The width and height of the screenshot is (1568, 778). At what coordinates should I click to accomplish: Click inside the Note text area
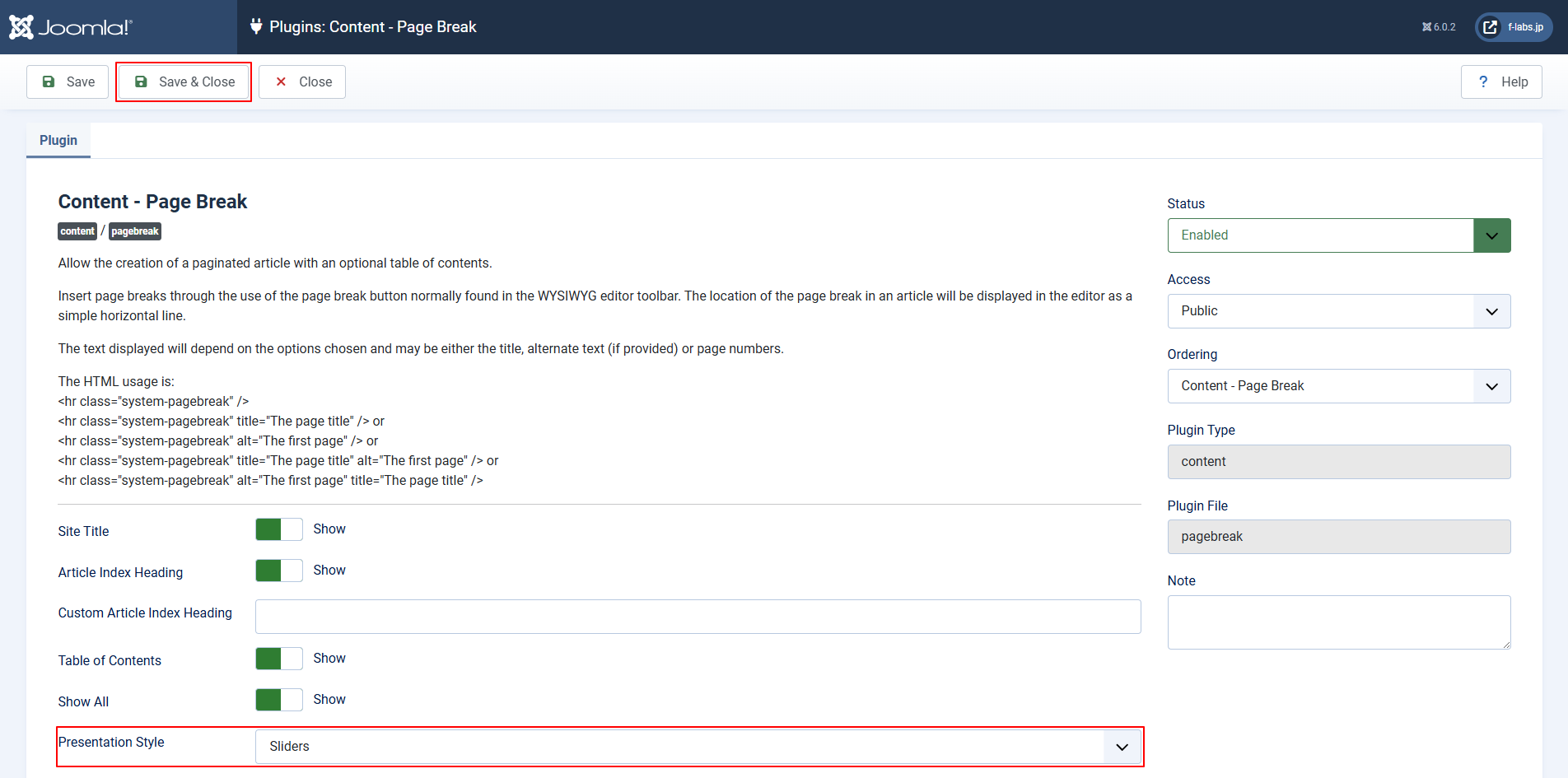pos(1338,622)
